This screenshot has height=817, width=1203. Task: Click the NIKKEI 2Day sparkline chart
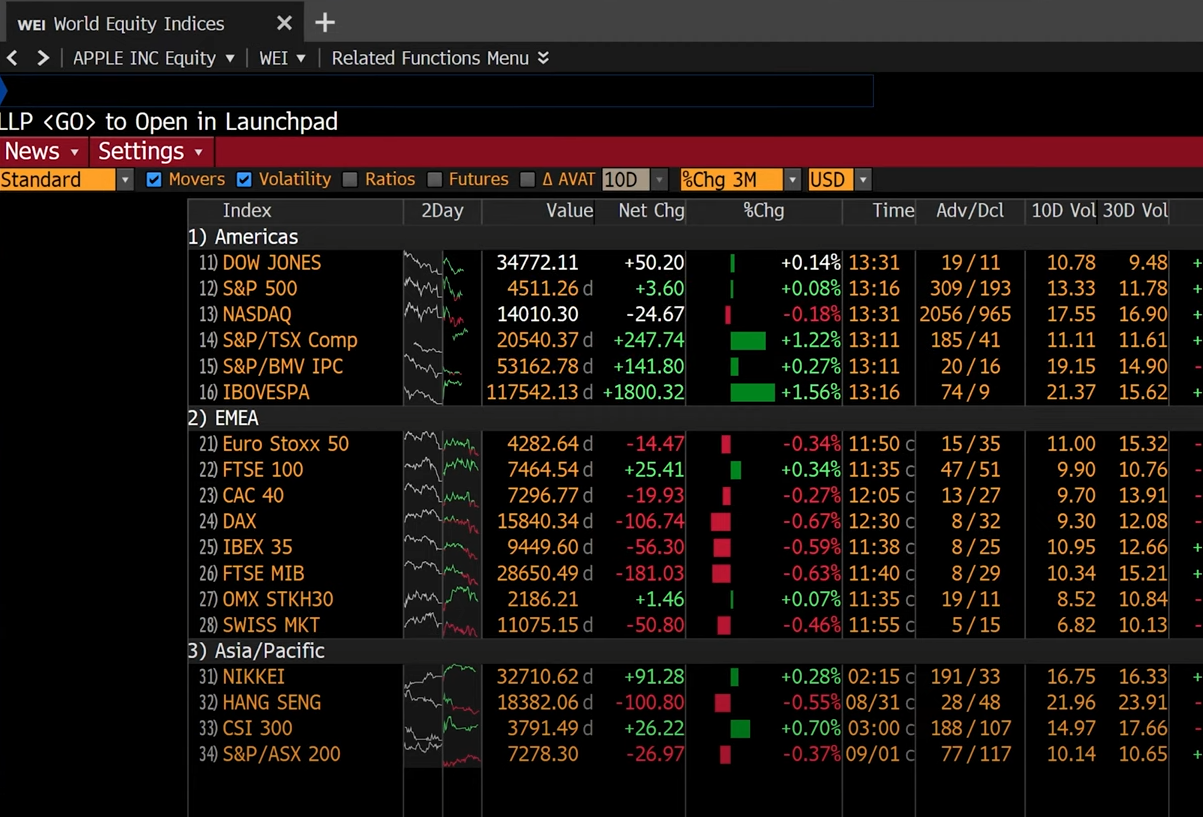pos(441,677)
